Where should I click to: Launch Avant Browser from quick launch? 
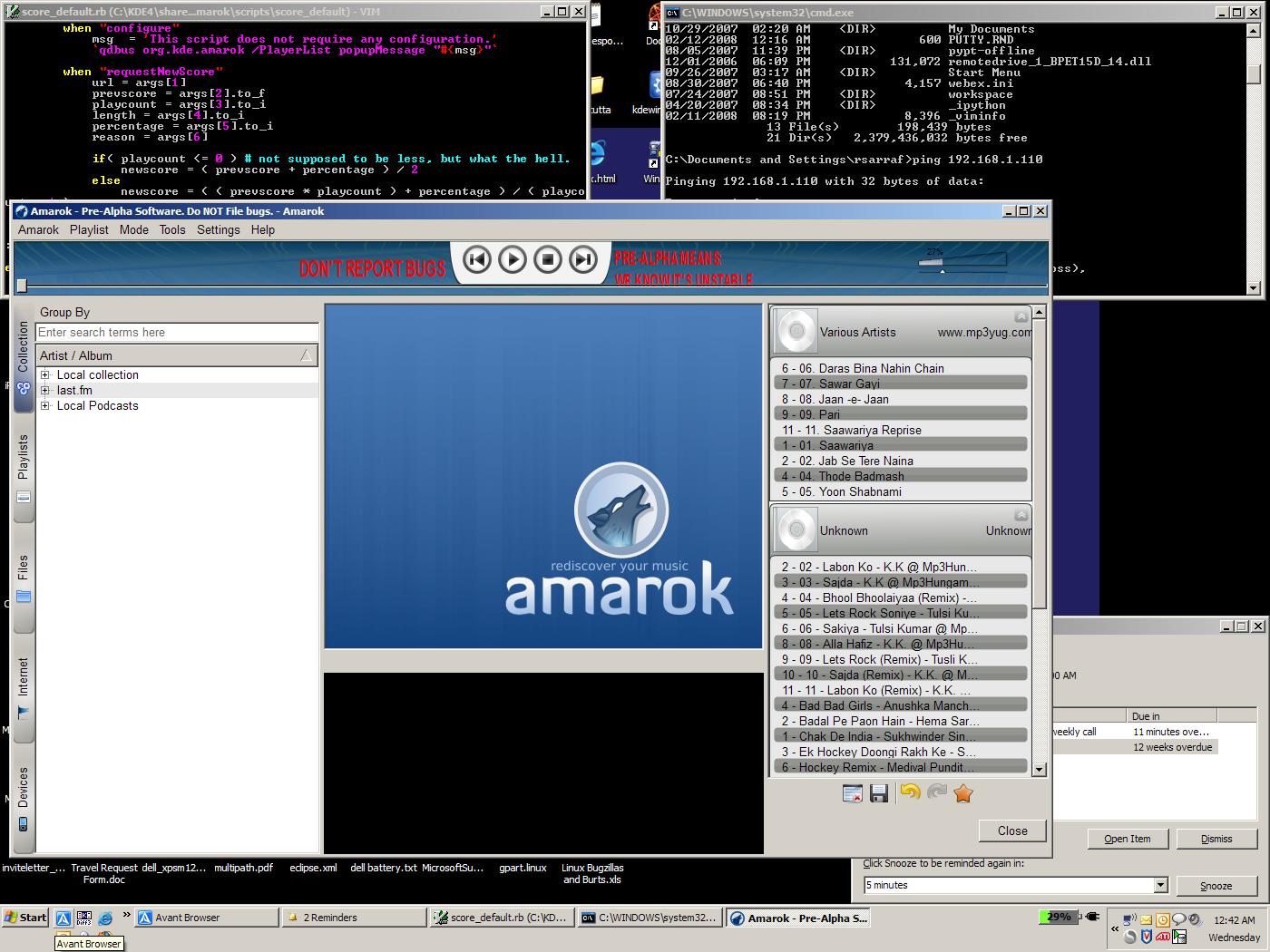[x=63, y=918]
